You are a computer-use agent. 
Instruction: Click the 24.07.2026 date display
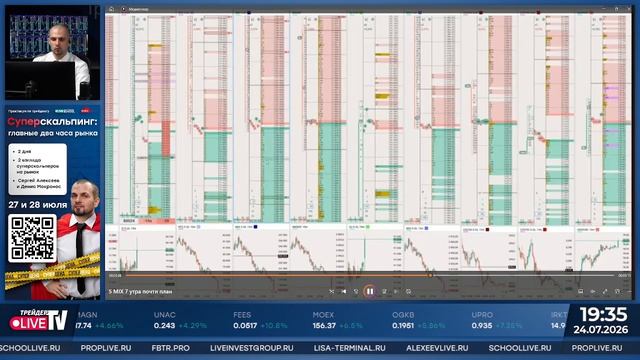(x=601, y=330)
